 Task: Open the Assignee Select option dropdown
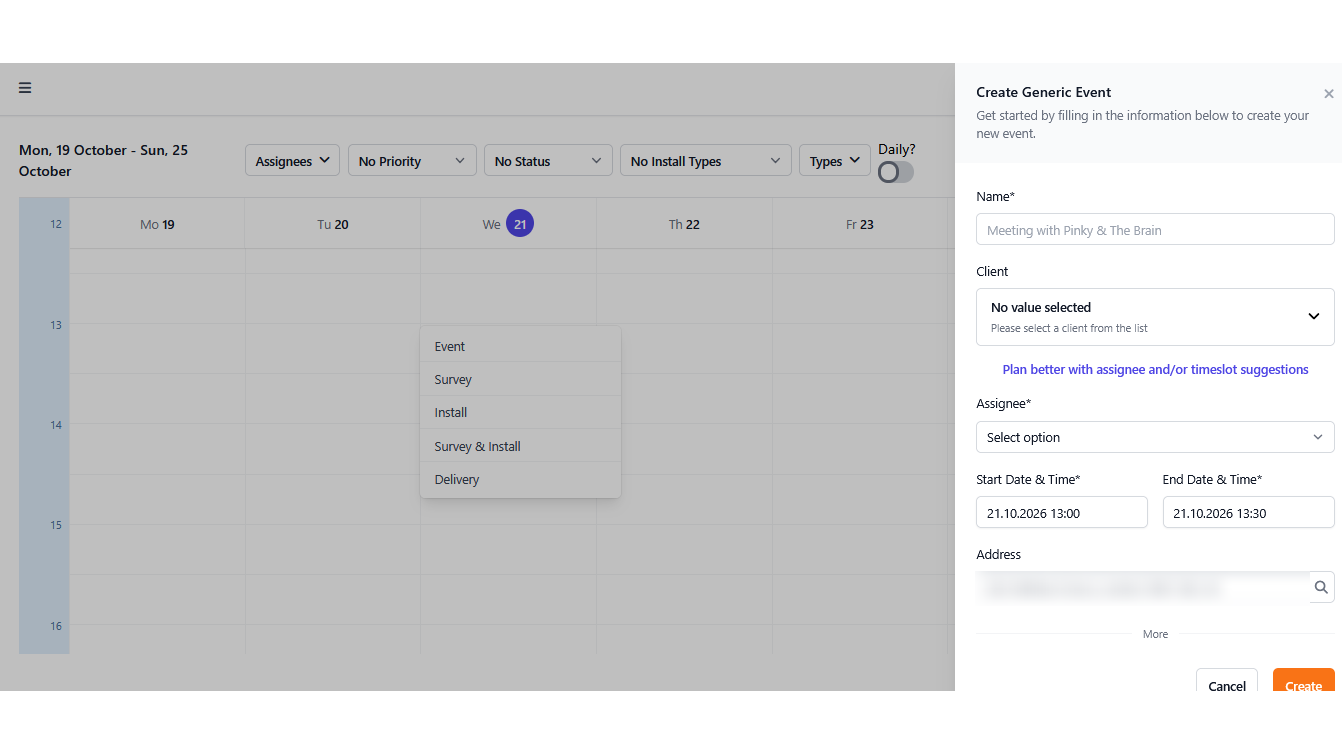(1155, 437)
